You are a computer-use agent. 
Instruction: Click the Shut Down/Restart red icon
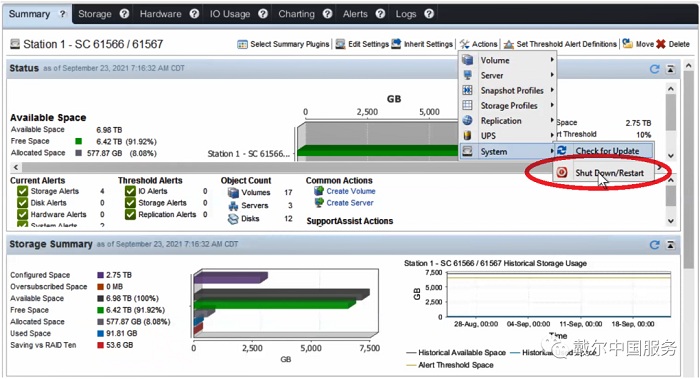562,172
